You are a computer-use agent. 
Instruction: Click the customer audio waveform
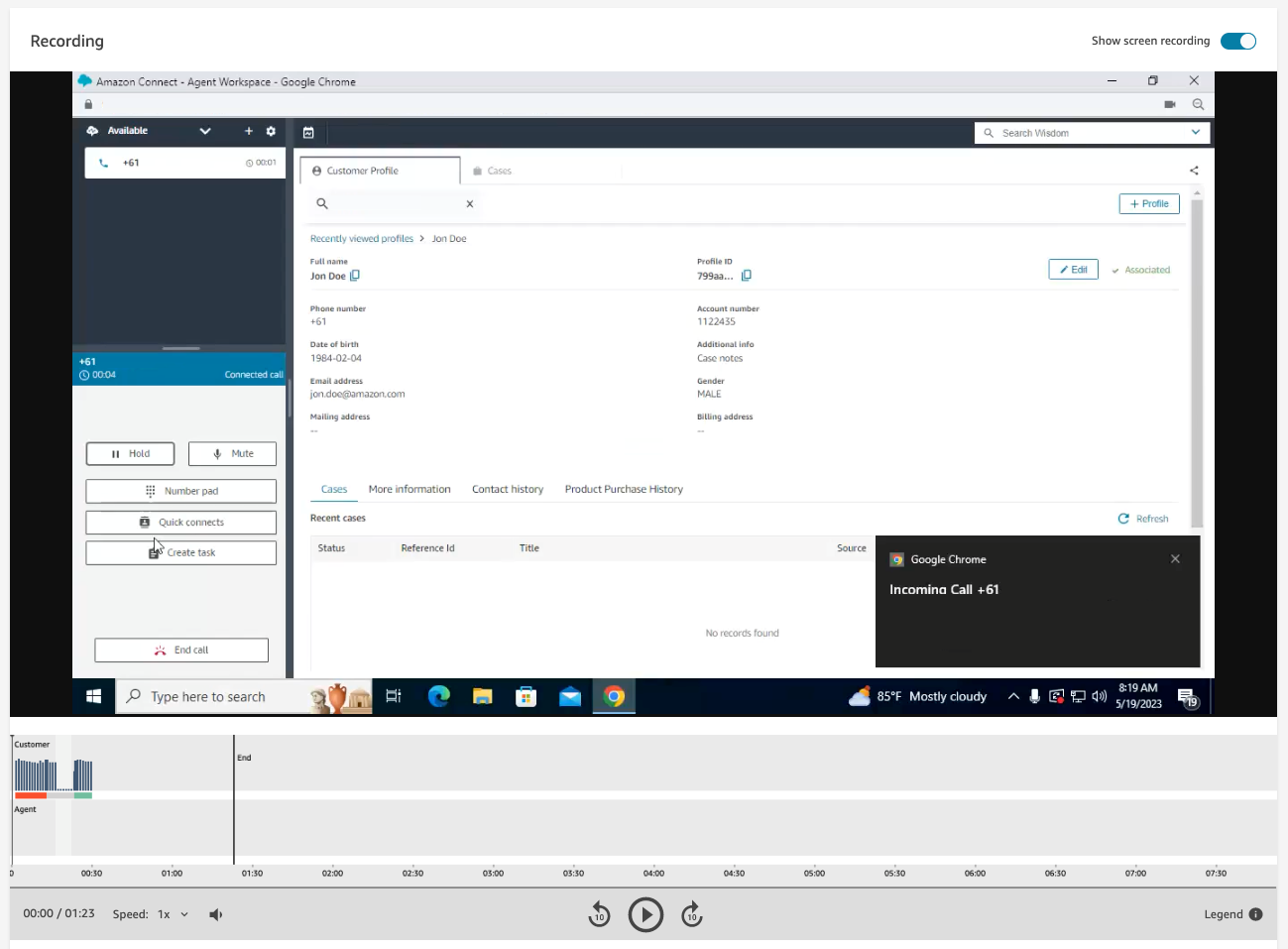(x=54, y=774)
